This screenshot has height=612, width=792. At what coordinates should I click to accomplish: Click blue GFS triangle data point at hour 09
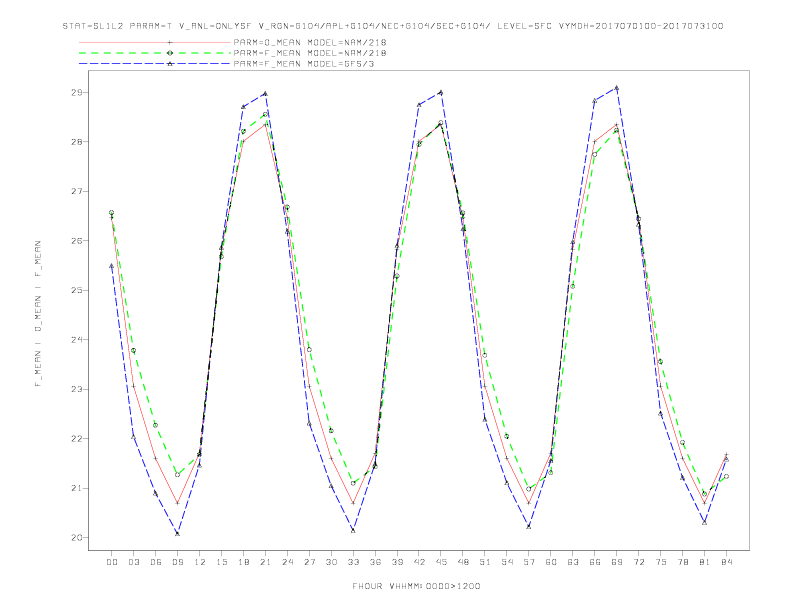(x=177, y=533)
